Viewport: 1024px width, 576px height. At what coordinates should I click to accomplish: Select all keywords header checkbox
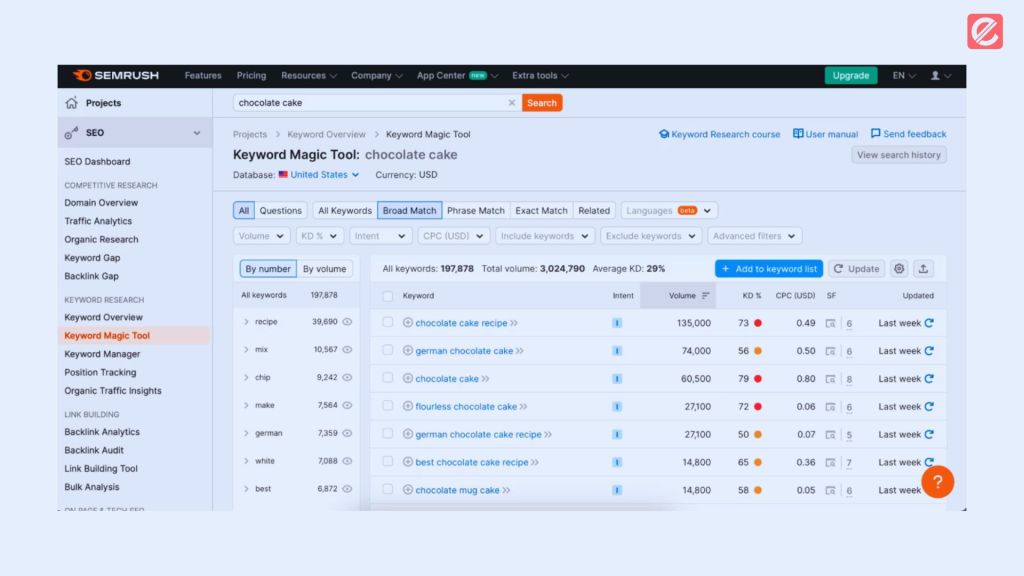pos(387,296)
